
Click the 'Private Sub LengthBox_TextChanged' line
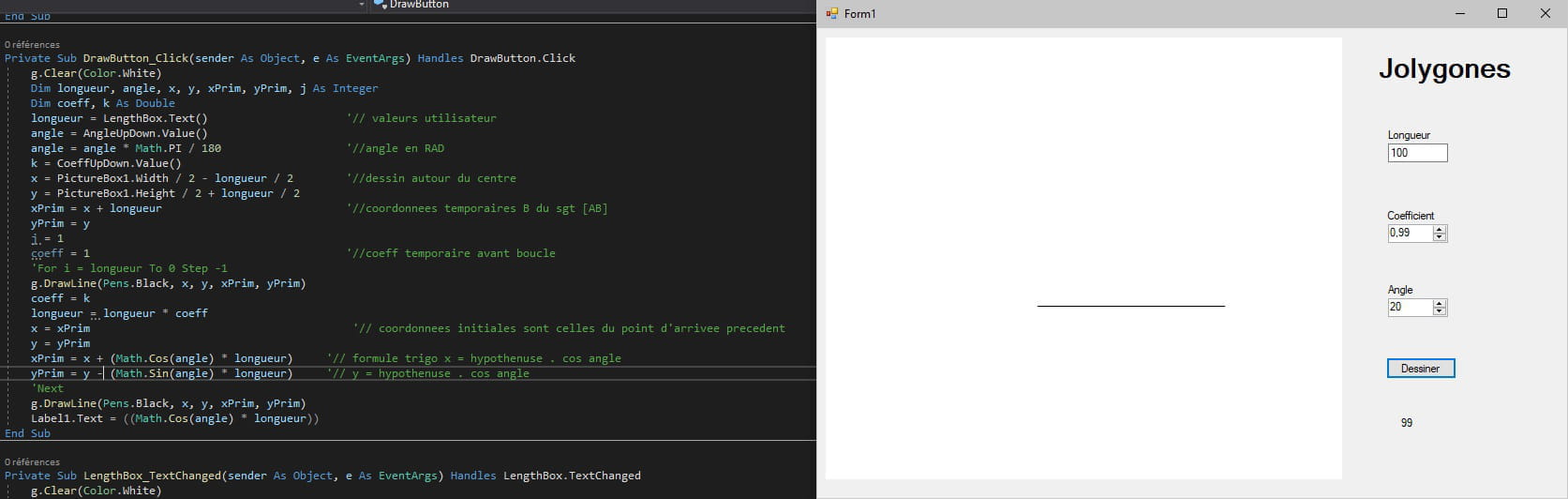tap(323, 476)
